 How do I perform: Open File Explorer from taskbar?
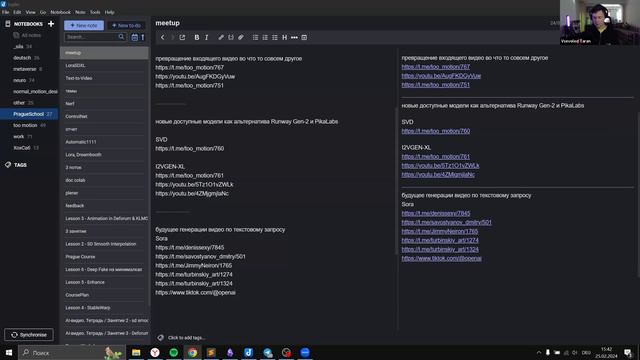click(136, 352)
